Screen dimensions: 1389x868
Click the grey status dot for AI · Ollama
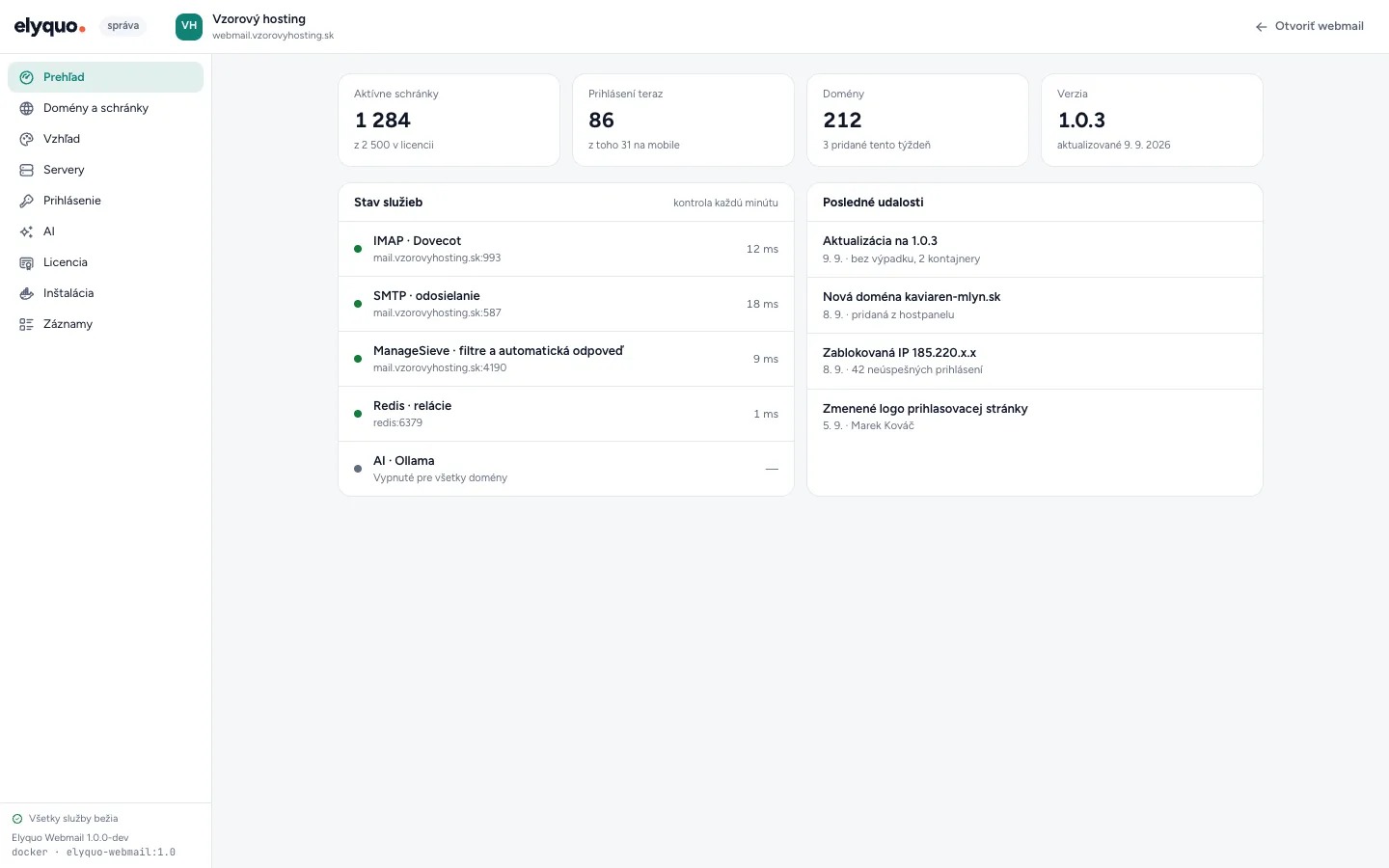pyautogui.click(x=358, y=469)
